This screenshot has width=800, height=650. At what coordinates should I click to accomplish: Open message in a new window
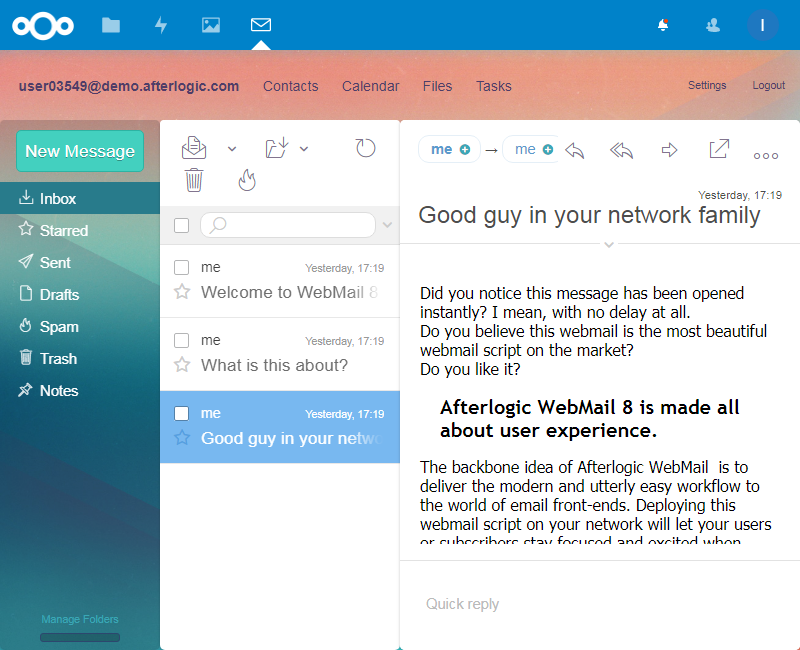tap(718, 149)
